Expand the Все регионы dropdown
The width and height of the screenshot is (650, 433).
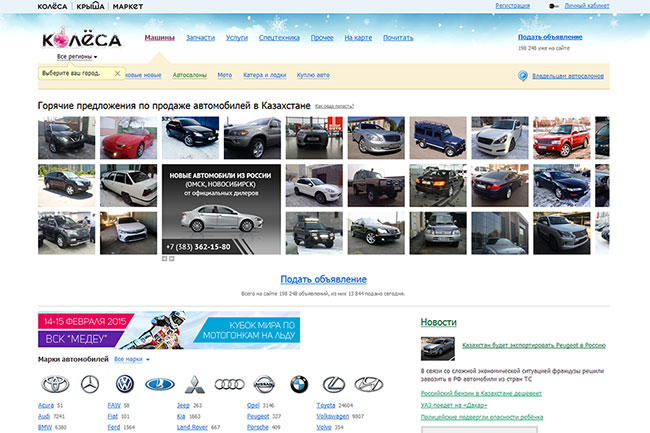(x=77, y=56)
